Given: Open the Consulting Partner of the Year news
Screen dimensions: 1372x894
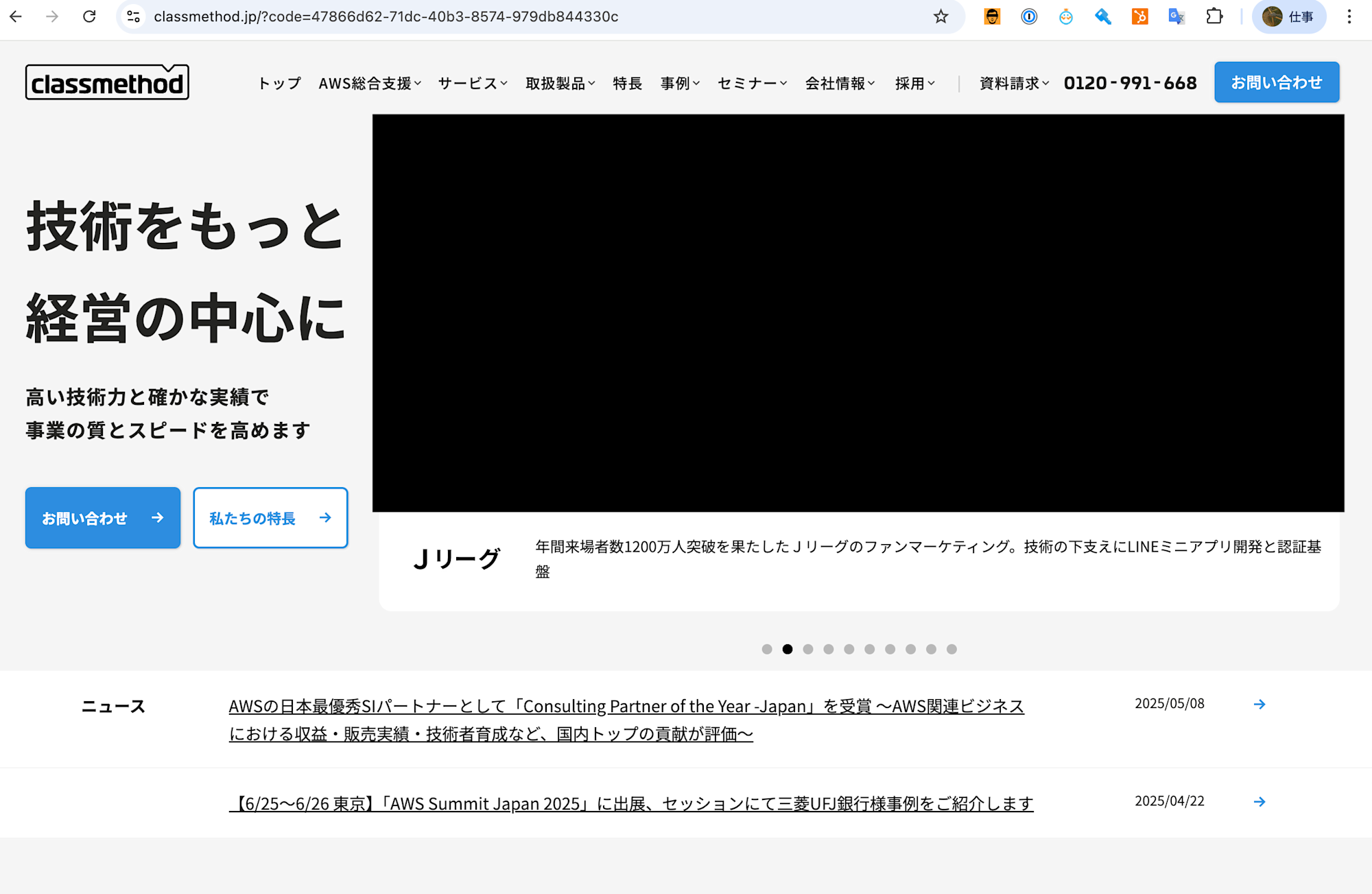Looking at the screenshot, I should tap(626, 720).
